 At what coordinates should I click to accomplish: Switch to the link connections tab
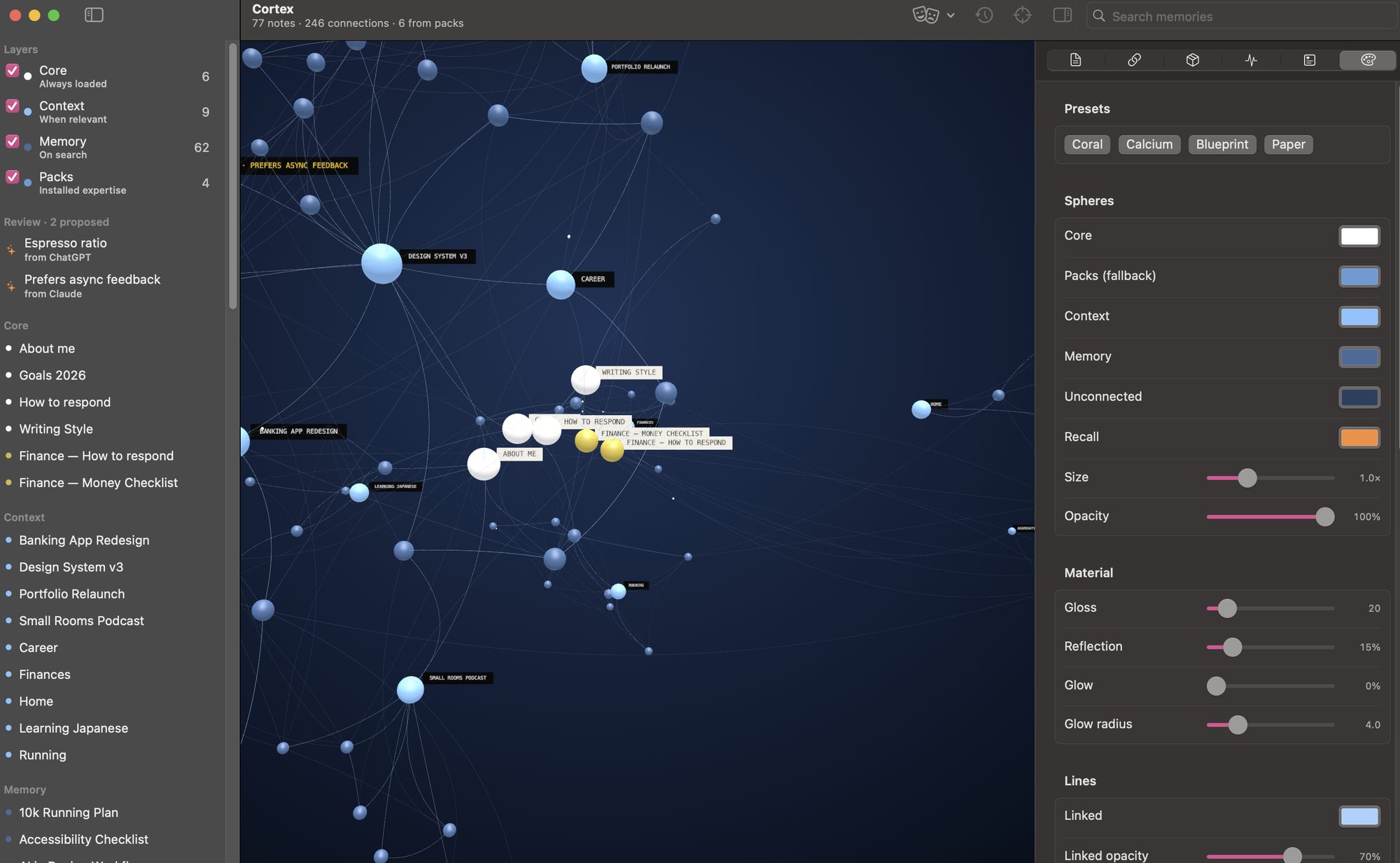click(1135, 60)
